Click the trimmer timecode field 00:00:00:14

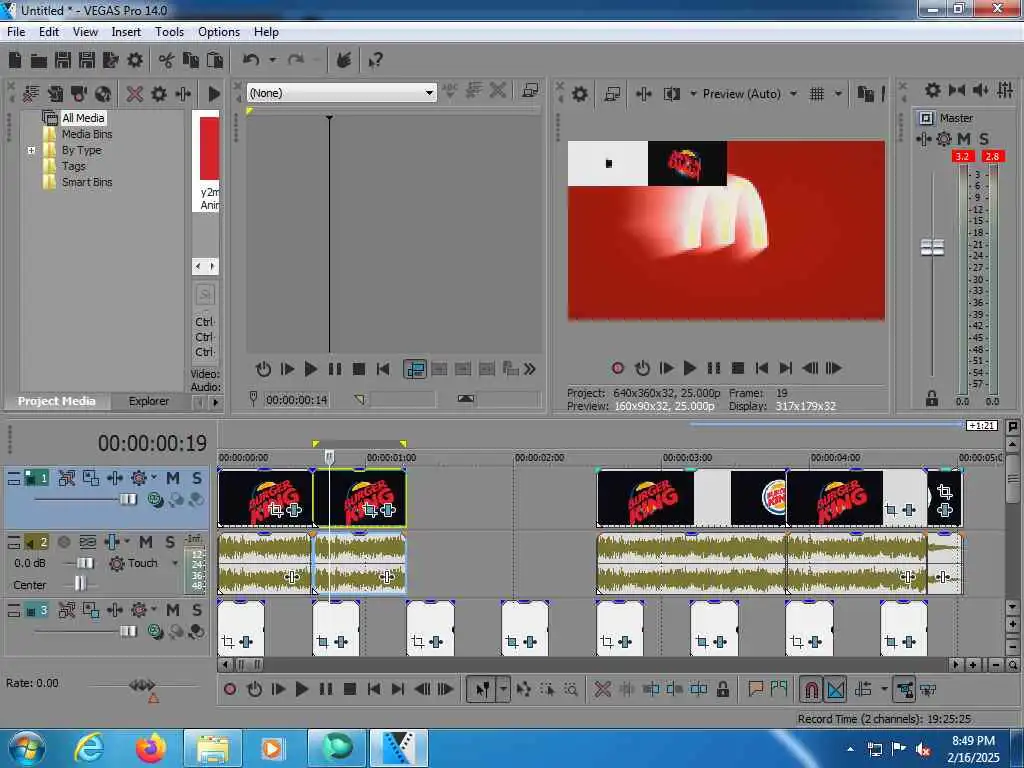click(297, 400)
